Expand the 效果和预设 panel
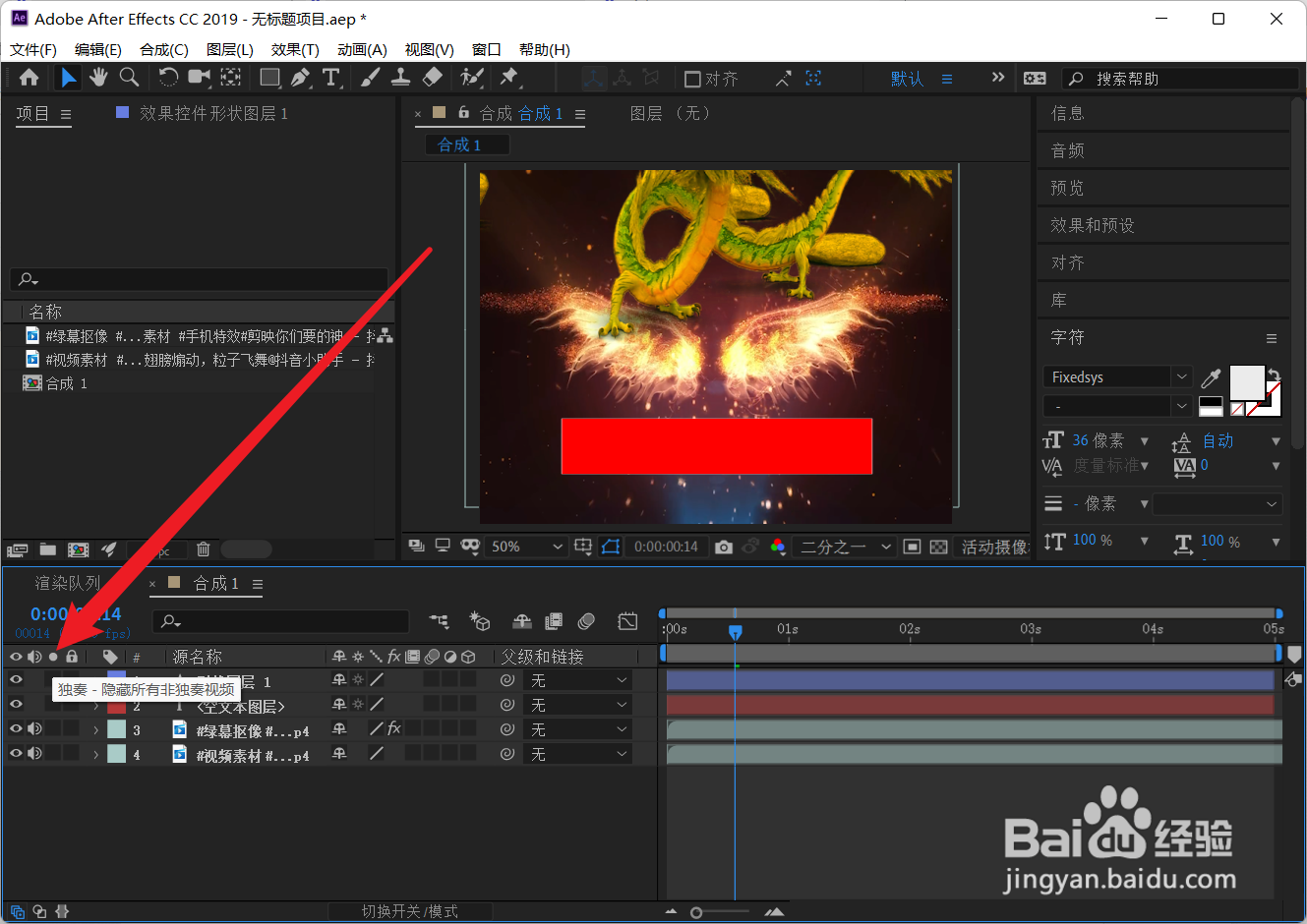The image size is (1307, 924). (1093, 225)
